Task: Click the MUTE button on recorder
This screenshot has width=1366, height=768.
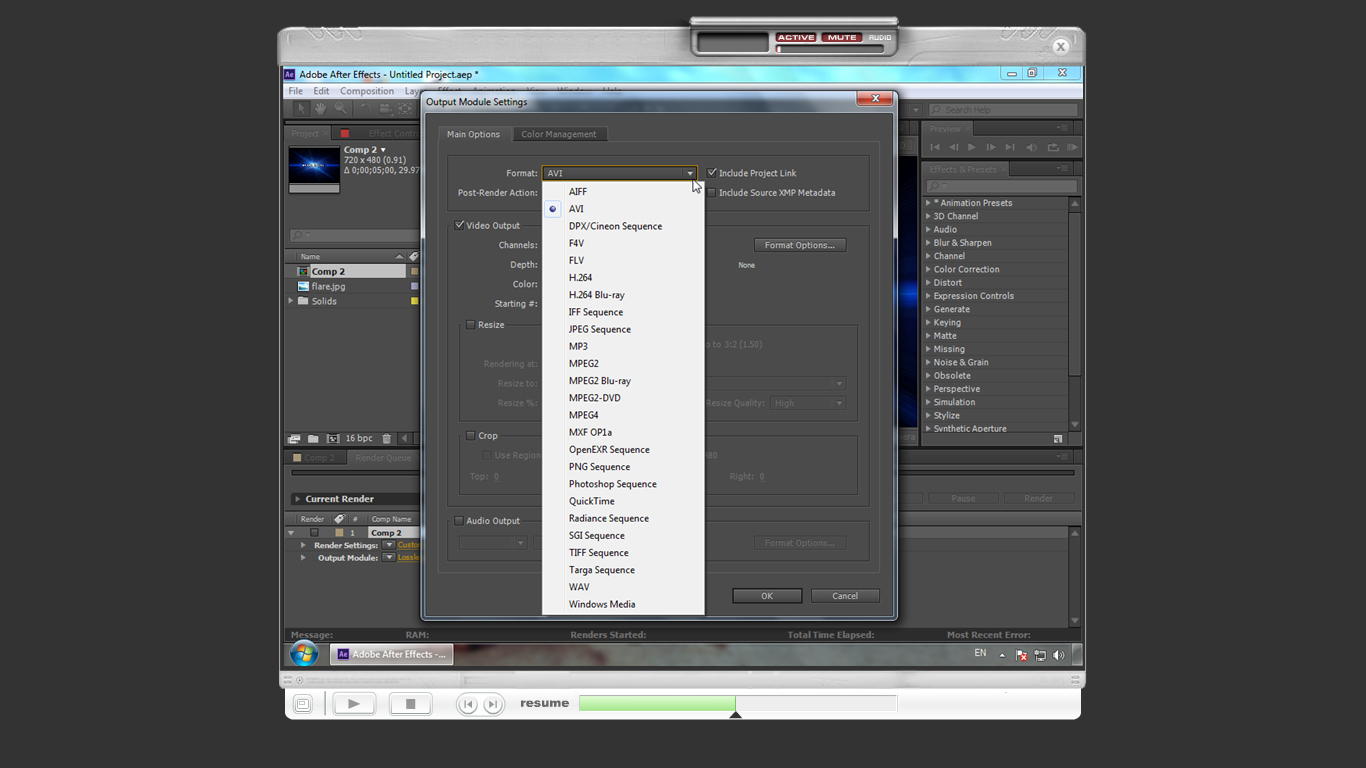Action: coord(842,37)
